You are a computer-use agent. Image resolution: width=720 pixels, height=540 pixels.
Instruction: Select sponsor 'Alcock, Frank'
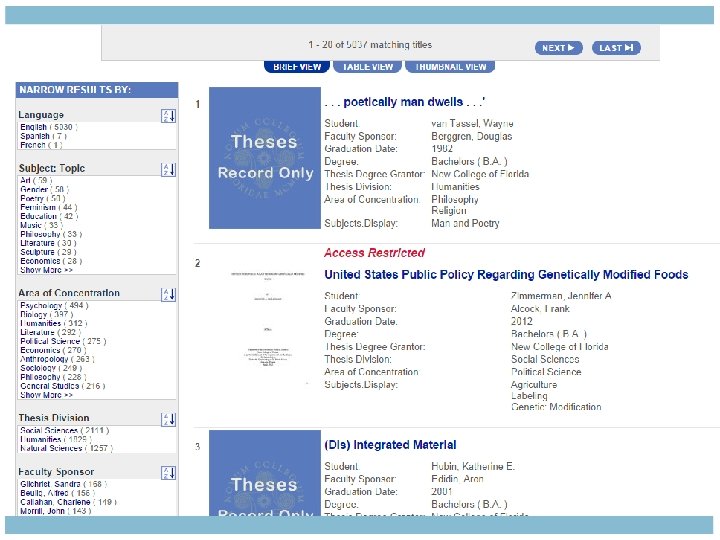pos(540,309)
